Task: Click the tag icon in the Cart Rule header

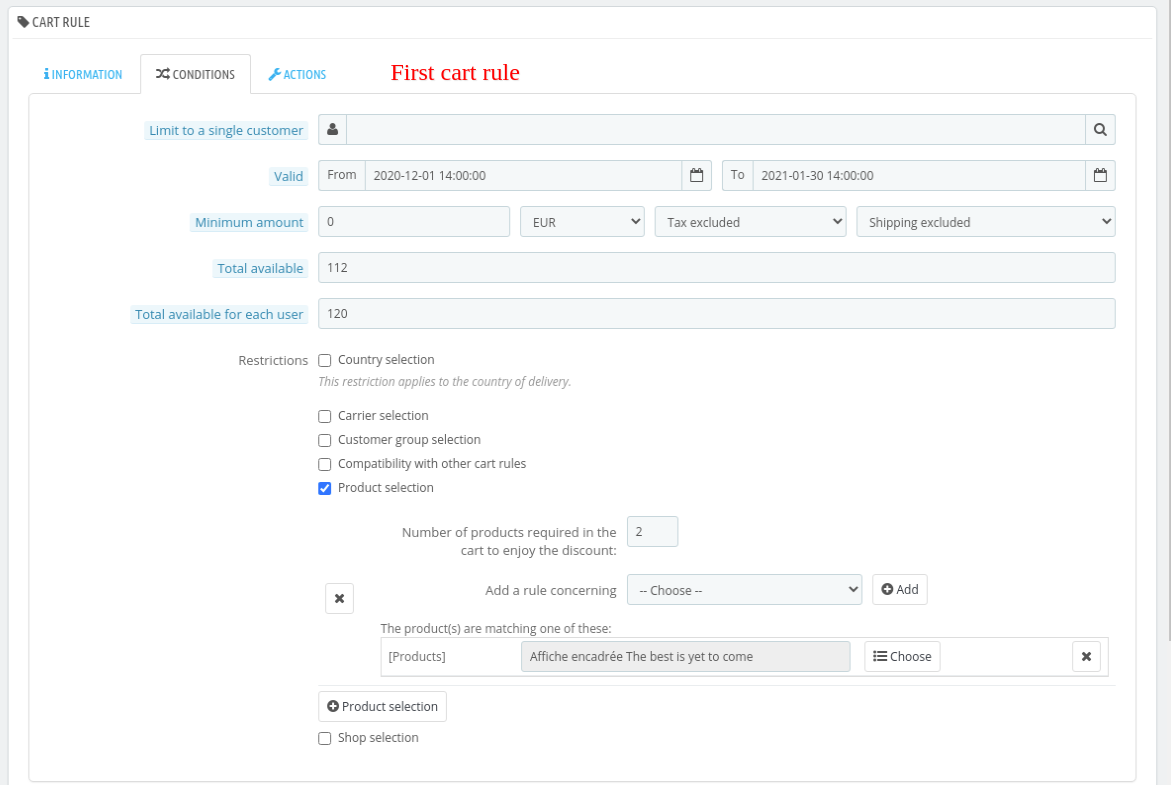Action: click(24, 21)
